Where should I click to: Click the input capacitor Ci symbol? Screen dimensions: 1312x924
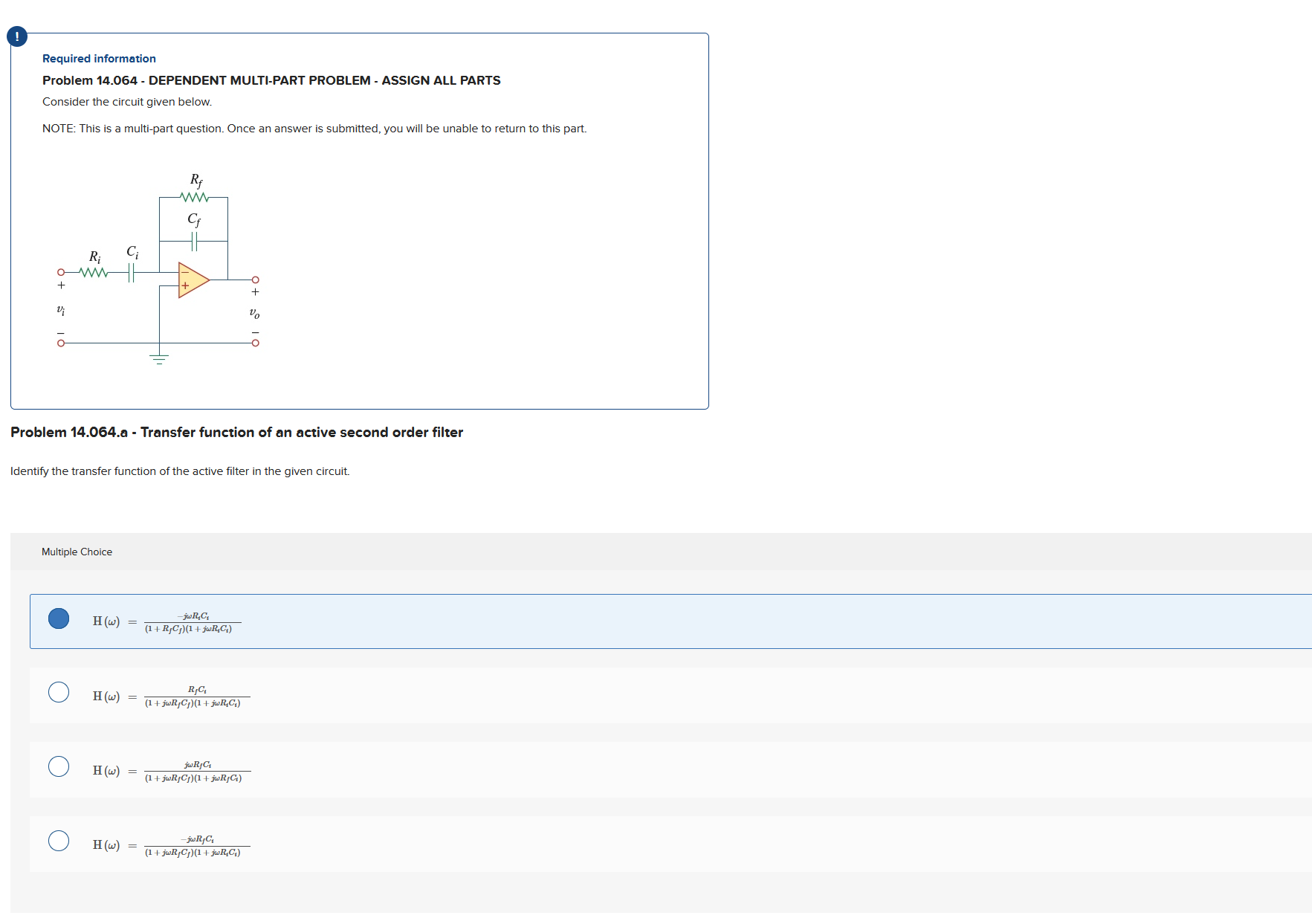132,274
